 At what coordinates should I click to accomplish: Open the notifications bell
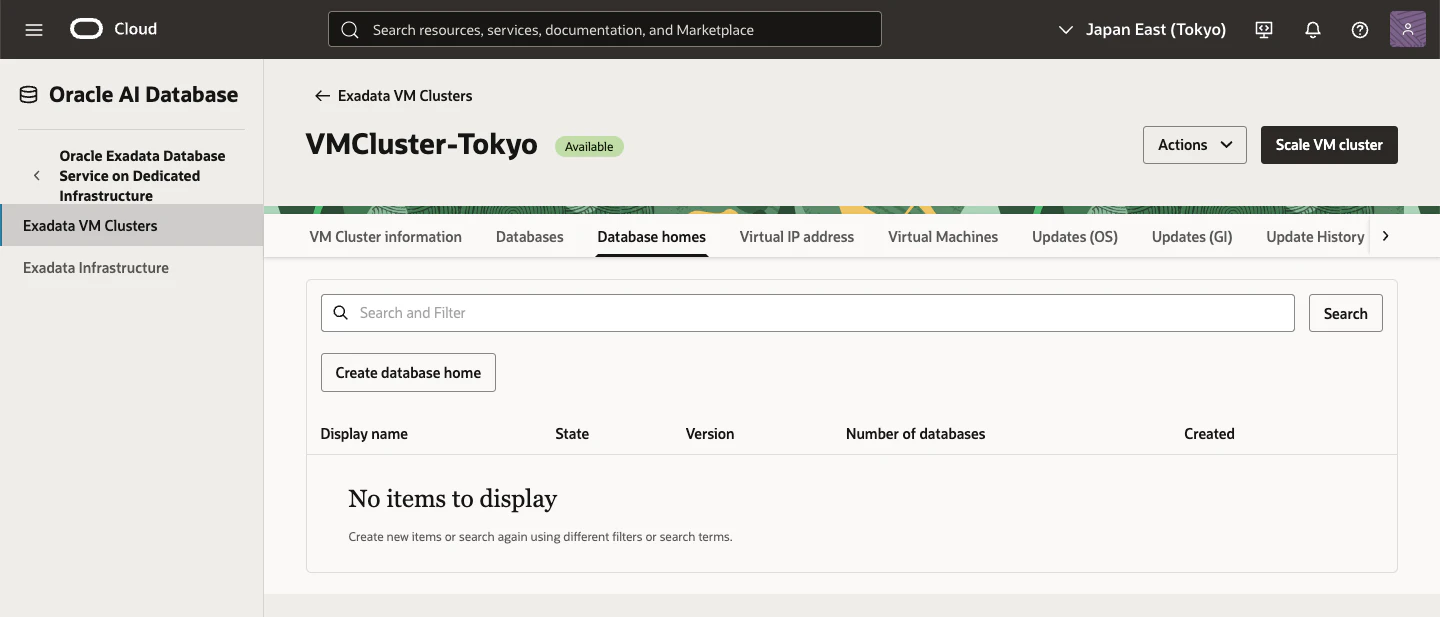coord(1313,30)
